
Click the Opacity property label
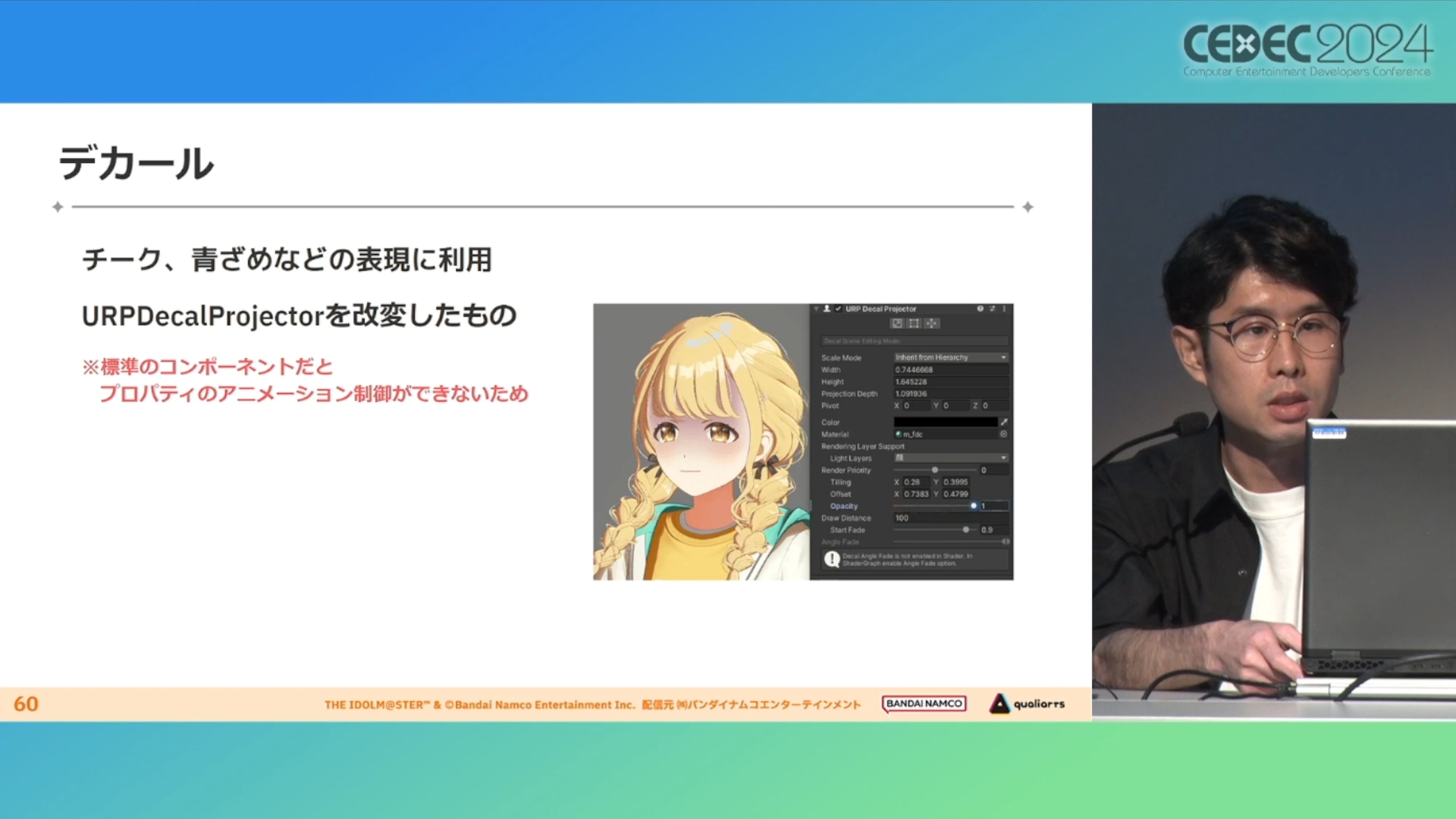click(843, 507)
